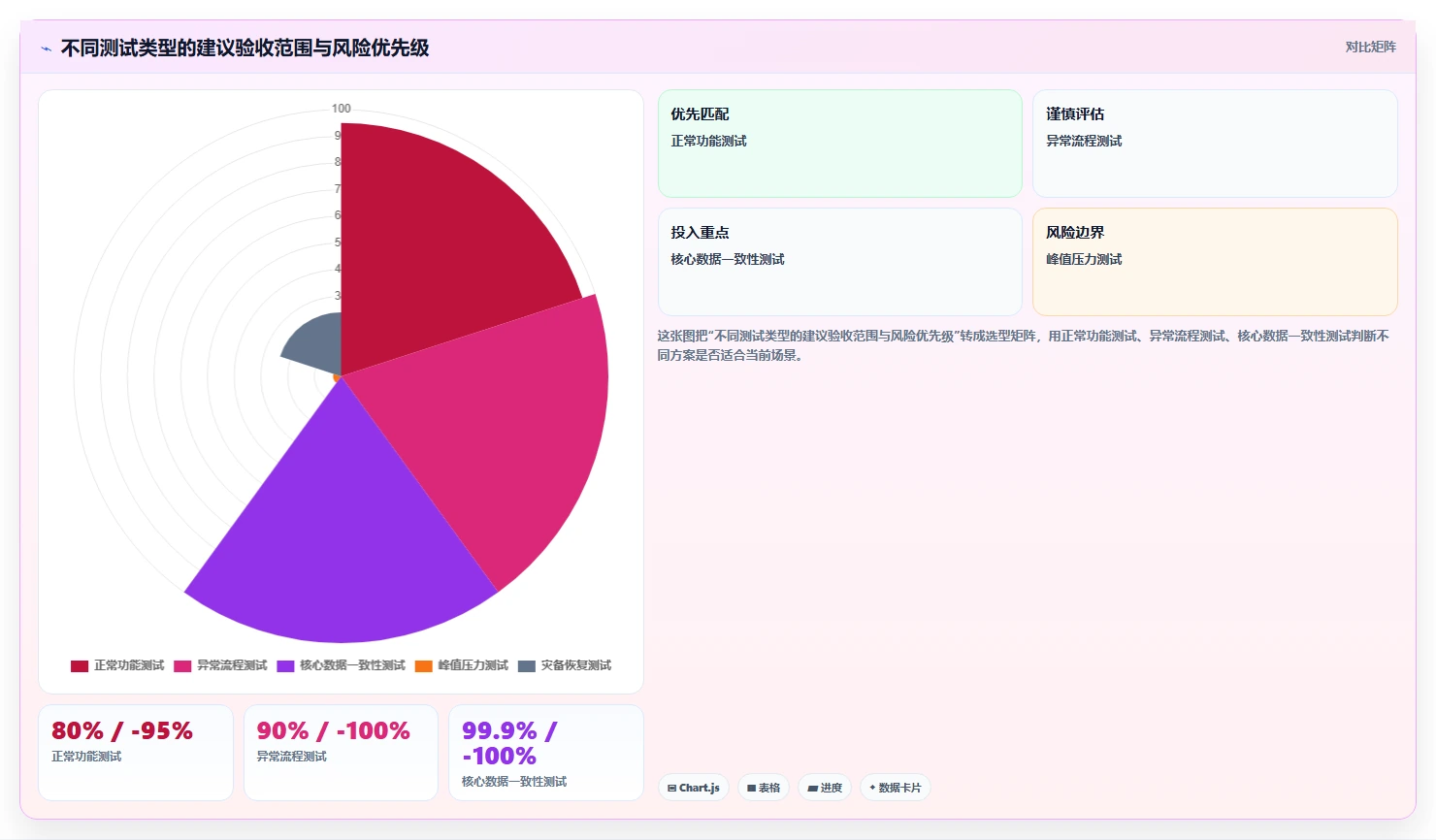The image size is (1436, 840).
Task: Click the dashboard title 不同测试类型的建议验收范围与风险优先级
Action: (x=245, y=48)
